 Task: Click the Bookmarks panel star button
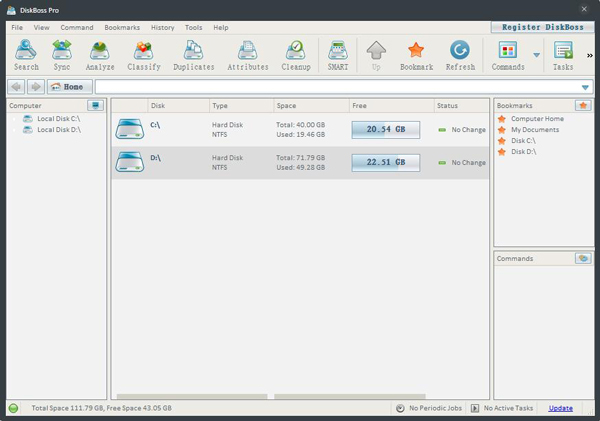click(x=583, y=105)
